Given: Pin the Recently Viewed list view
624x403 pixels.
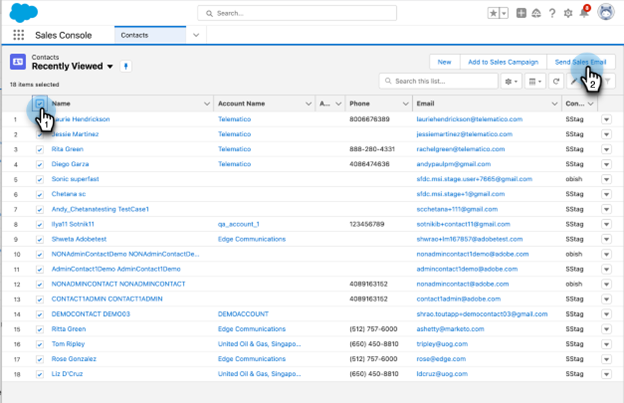Looking at the screenshot, I should pos(126,66).
